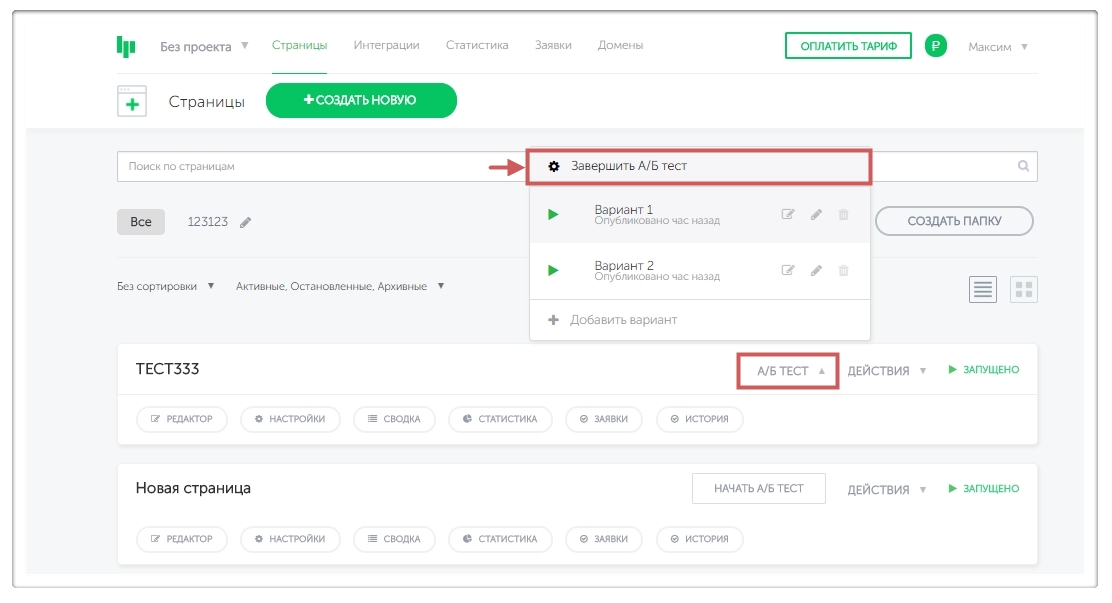1112x603 pixels.
Task: Click pencil rename icon for Вариант 2
Action: pyautogui.click(x=816, y=271)
